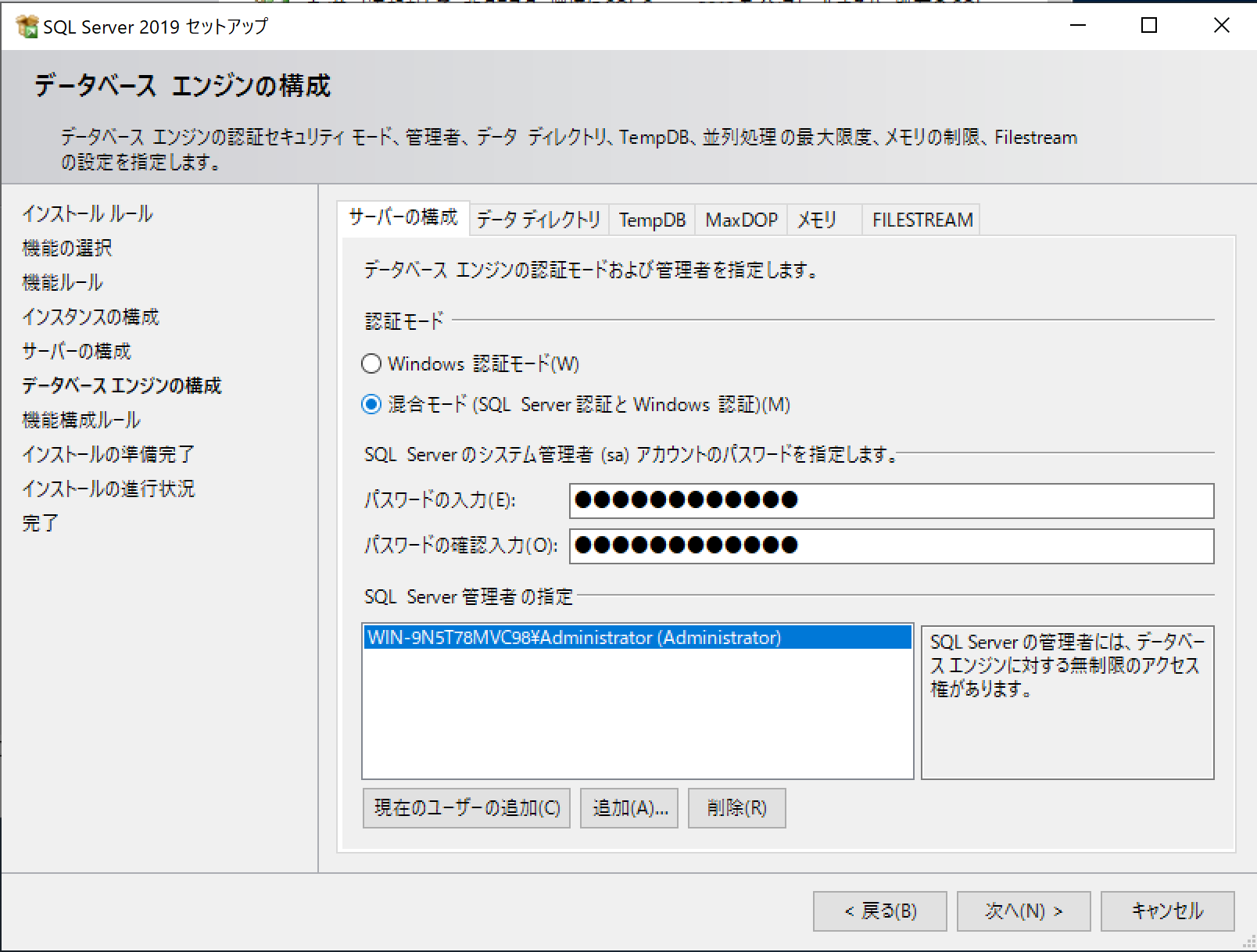Minimize the setup window
The width and height of the screenshot is (1257, 952).
(x=1078, y=26)
